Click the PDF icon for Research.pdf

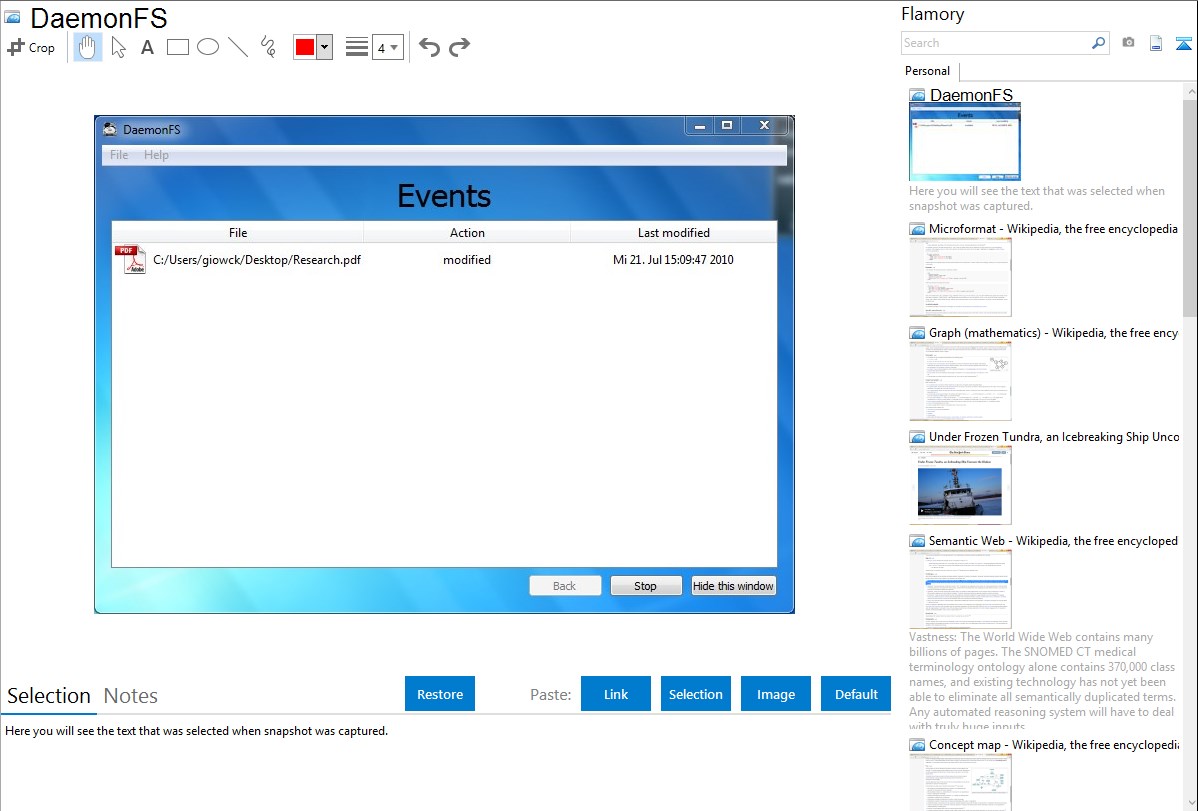pyautogui.click(x=130, y=260)
